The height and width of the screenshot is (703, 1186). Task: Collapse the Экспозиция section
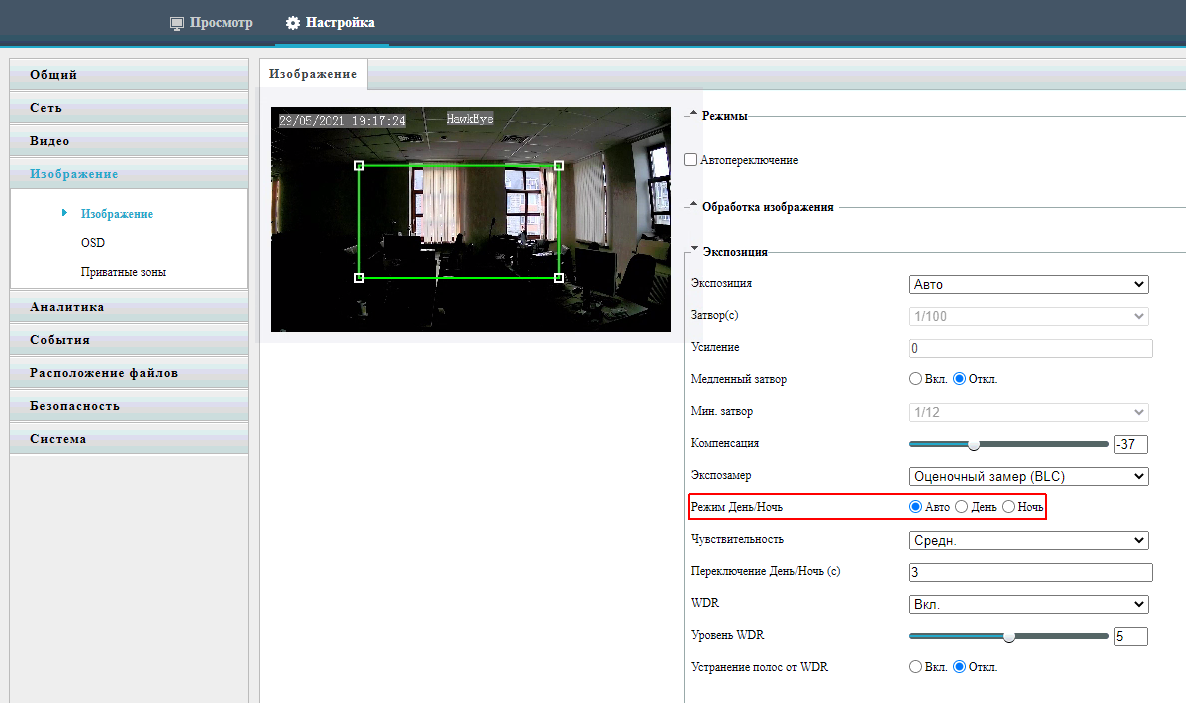click(x=694, y=249)
